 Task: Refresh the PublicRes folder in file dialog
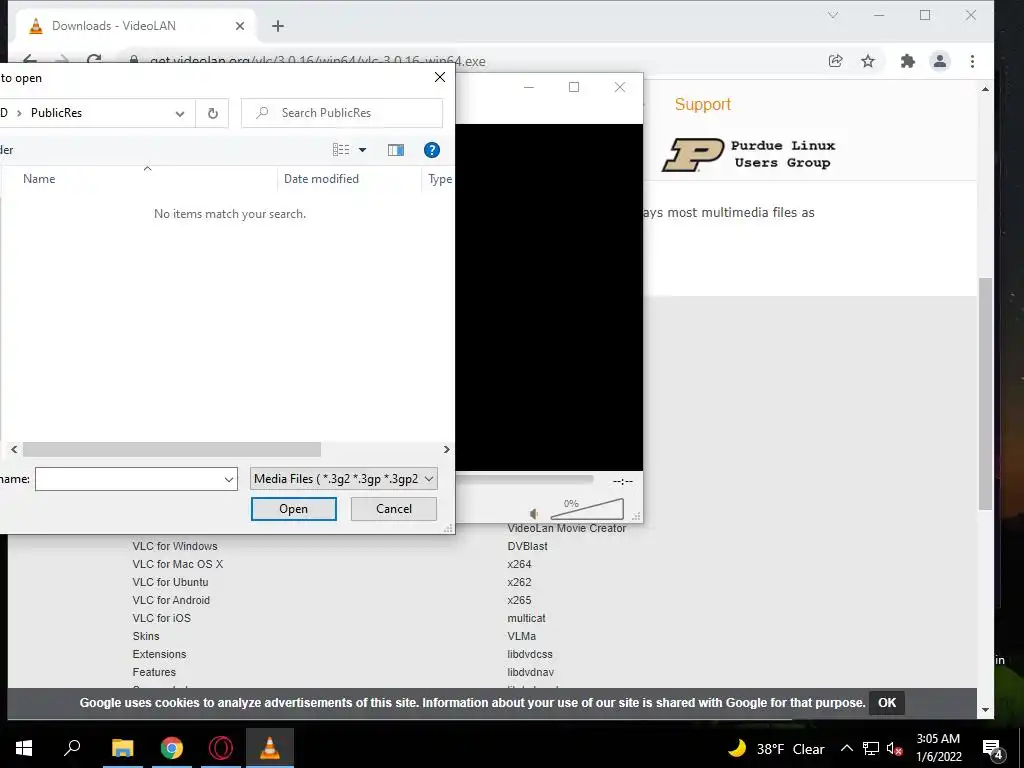pyautogui.click(x=212, y=113)
